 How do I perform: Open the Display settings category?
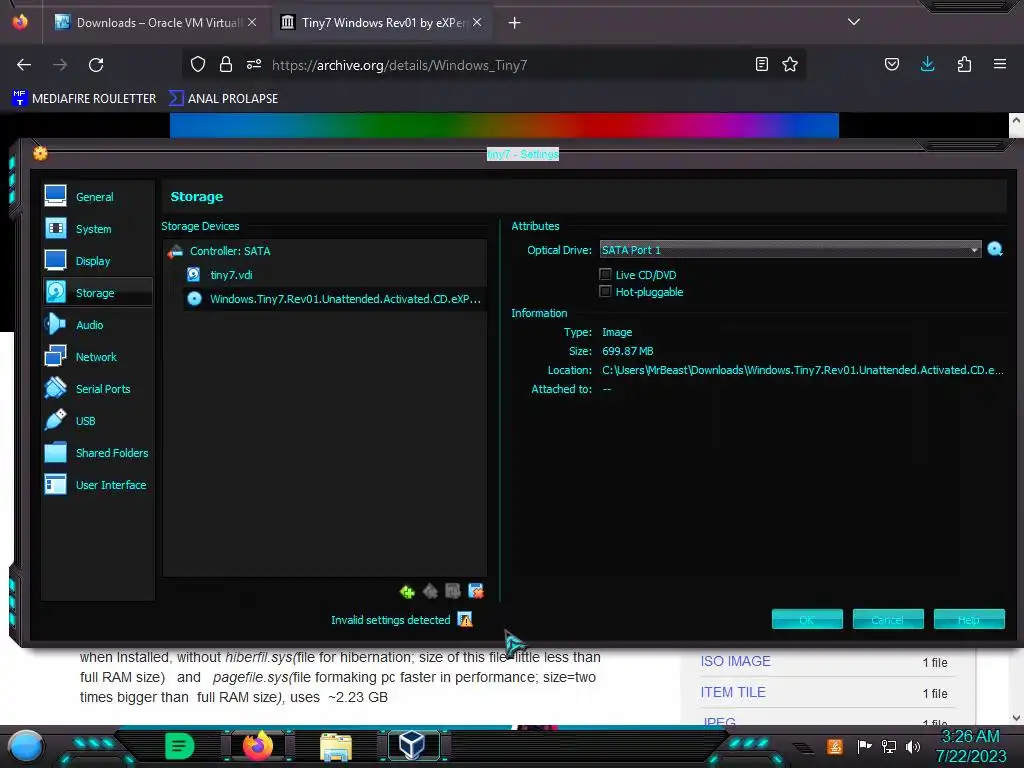click(x=97, y=261)
